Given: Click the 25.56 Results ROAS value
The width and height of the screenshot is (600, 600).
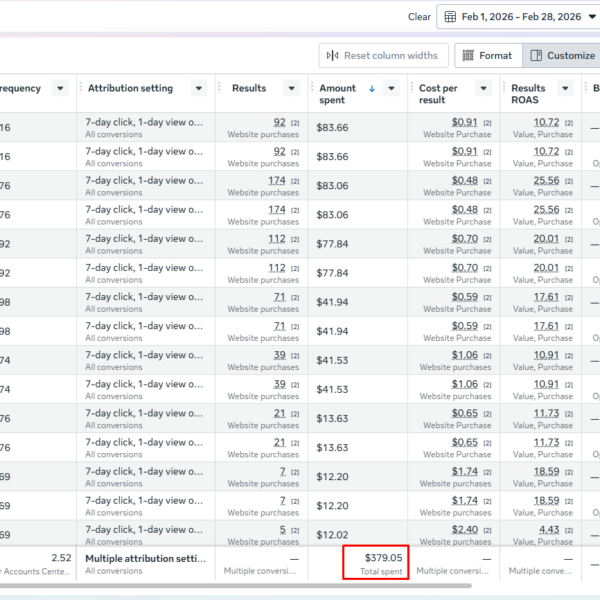Looking at the screenshot, I should pyautogui.click(x=546, y=181).
